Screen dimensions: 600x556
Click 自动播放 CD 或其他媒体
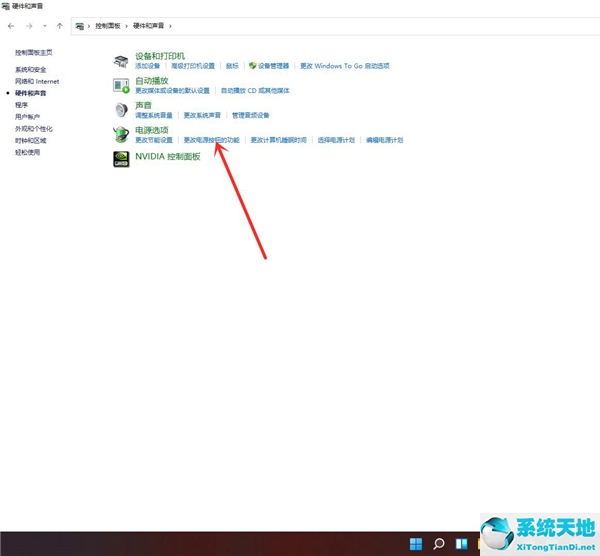click(255, 91)
